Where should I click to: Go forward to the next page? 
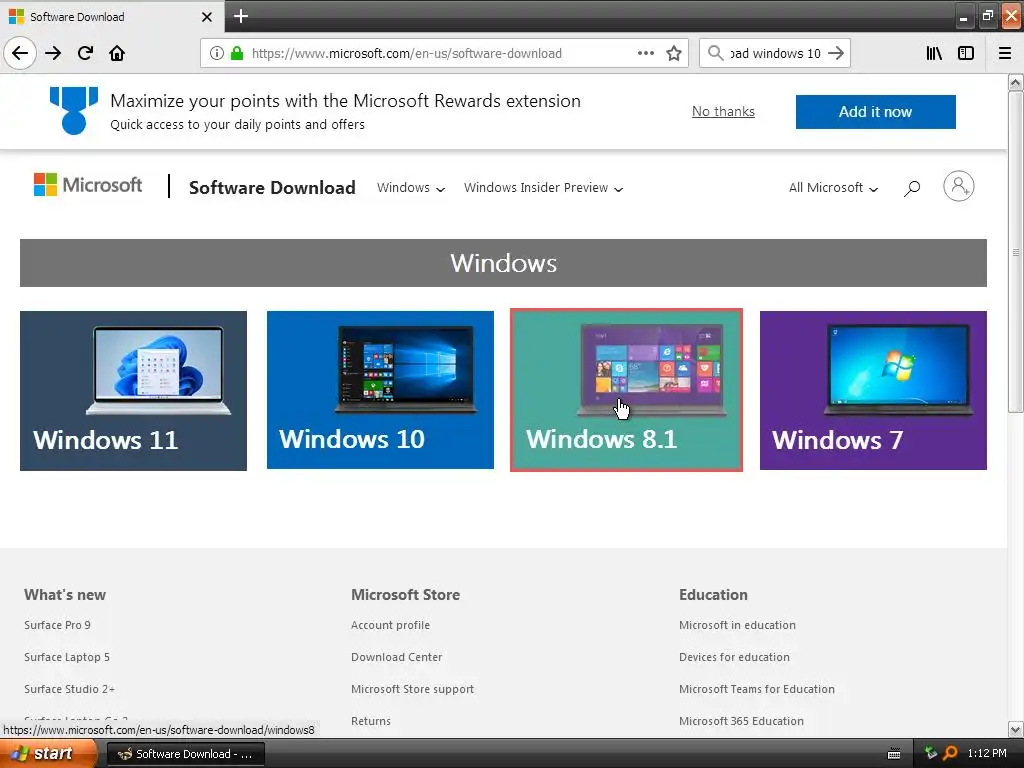(53, 53)
